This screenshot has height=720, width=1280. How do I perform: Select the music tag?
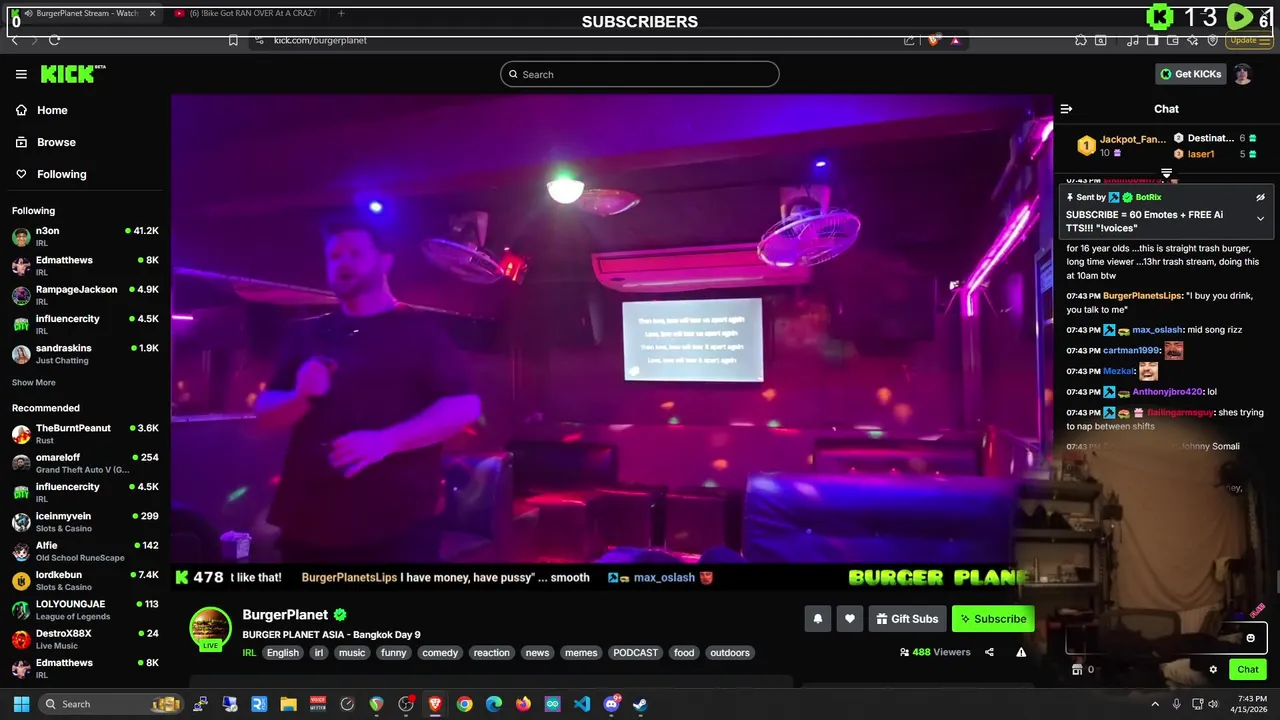click(x=352, y=653)
